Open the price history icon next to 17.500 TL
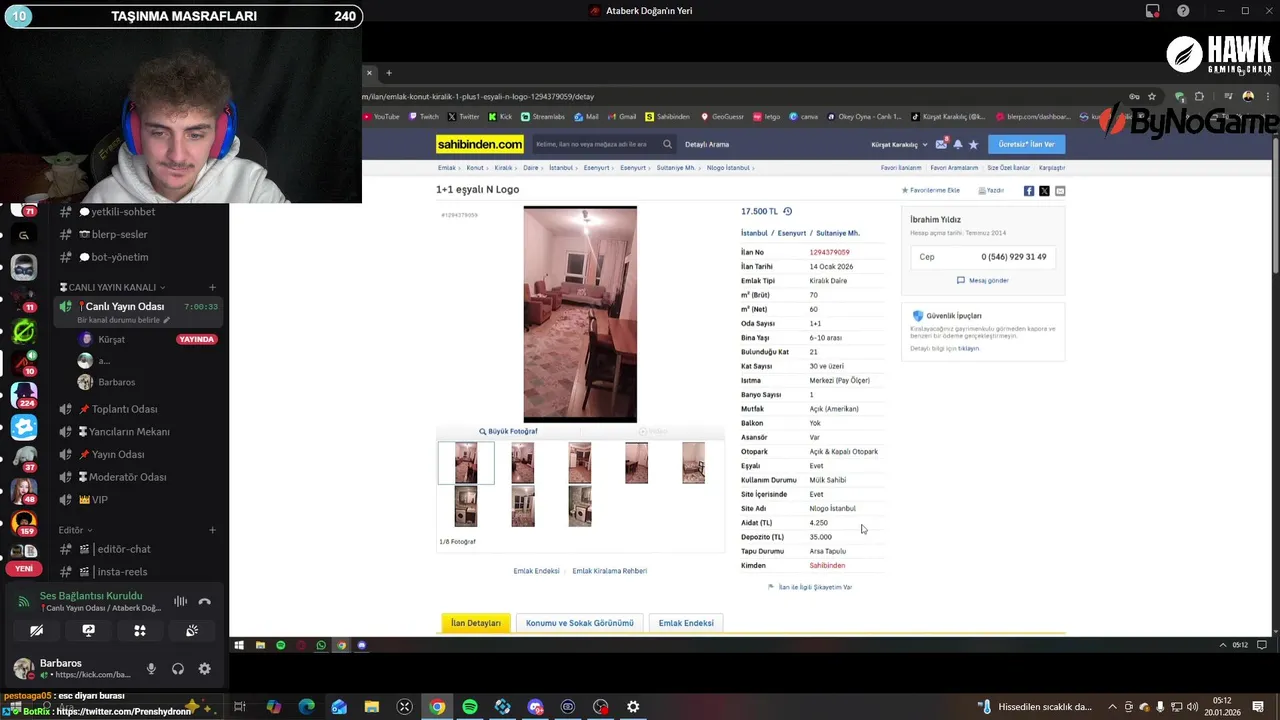This screenshot has width=1280, height=720. [787, 211]
